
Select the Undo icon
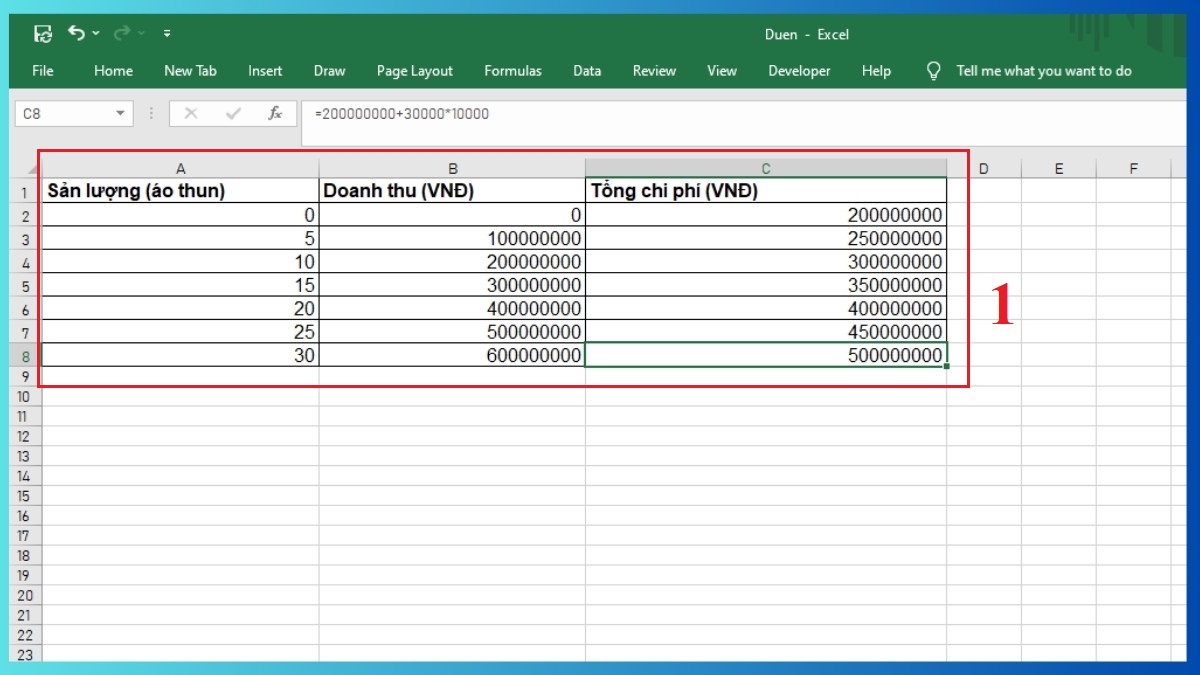pyautogui.click(x=77, y=33)
